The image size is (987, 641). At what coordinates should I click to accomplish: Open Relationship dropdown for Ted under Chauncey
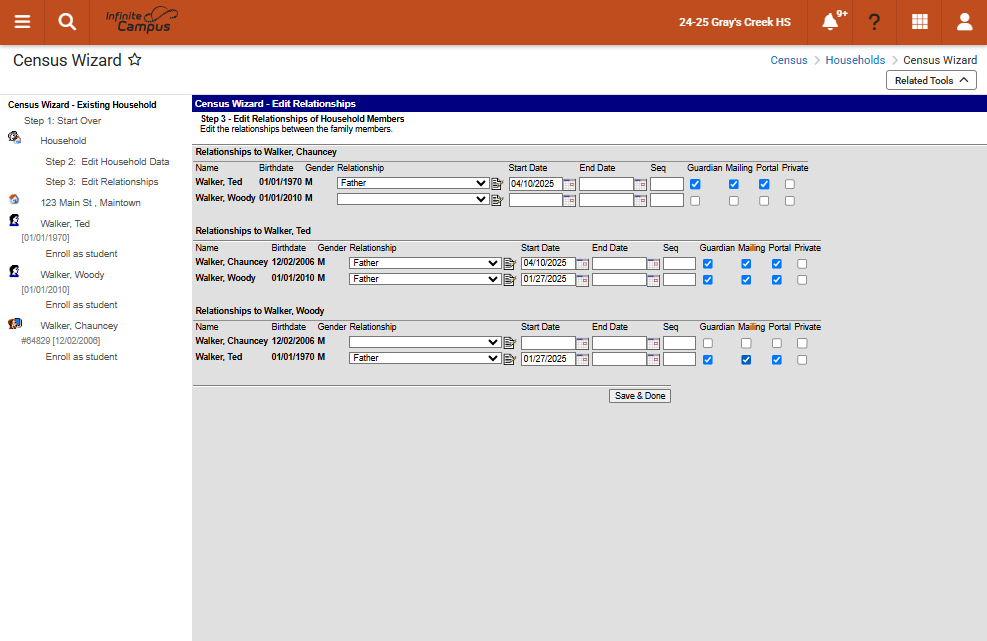click(x=413, y=183)
